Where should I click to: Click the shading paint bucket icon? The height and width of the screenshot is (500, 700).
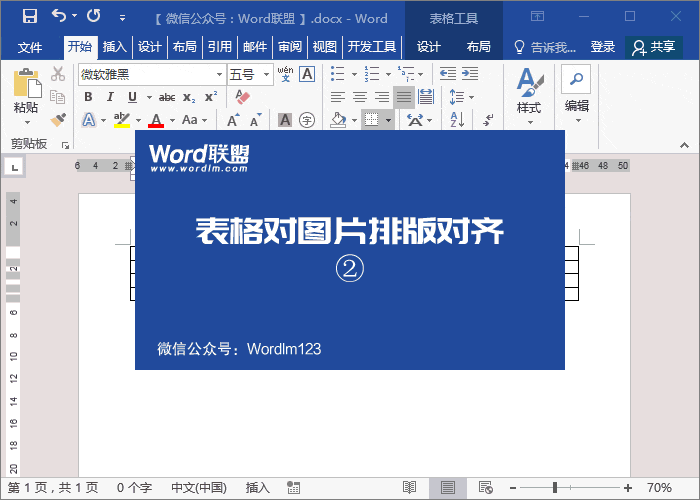pos(338,120)
